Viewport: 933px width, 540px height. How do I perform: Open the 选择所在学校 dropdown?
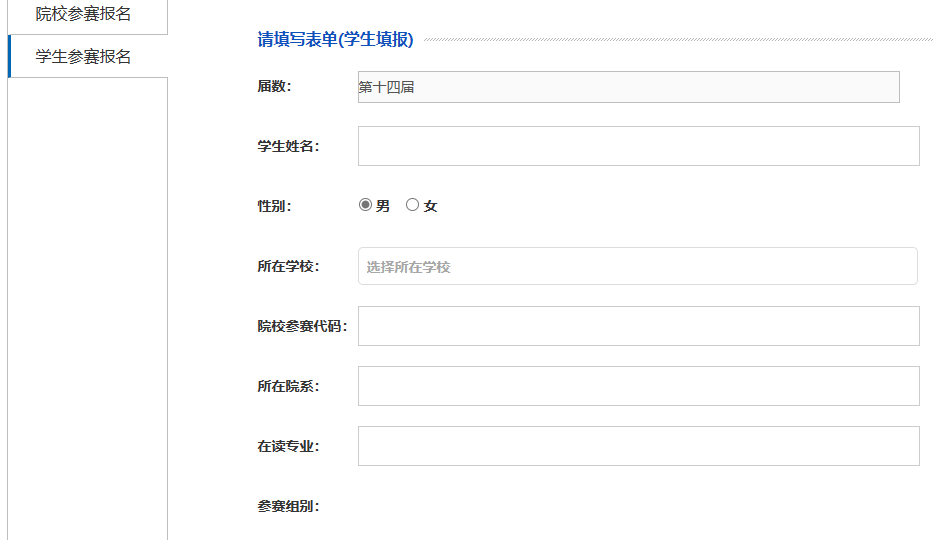click(637, 266)
